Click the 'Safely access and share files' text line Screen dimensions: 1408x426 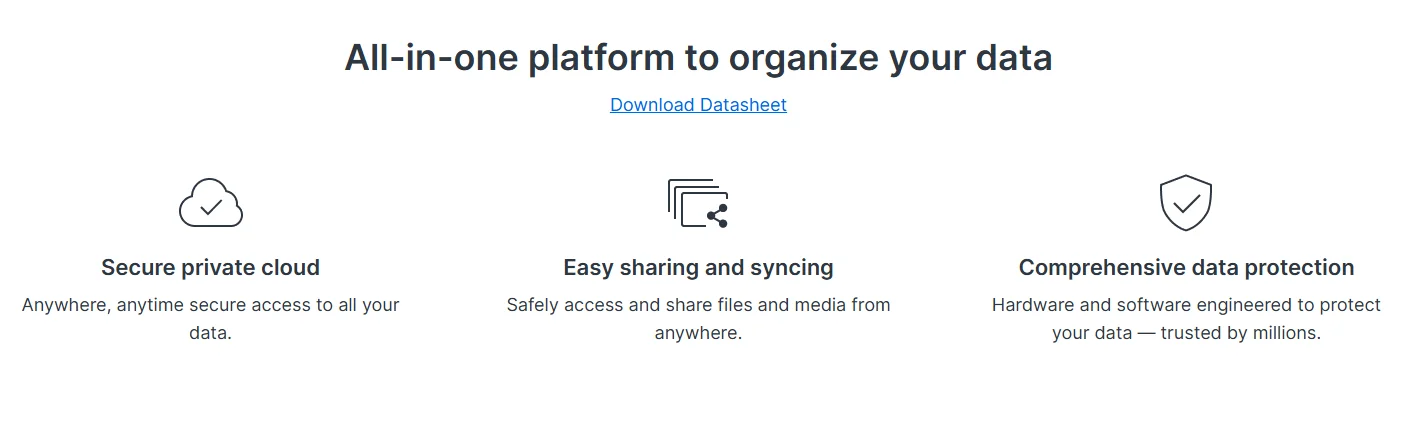[x=698, y=305]
